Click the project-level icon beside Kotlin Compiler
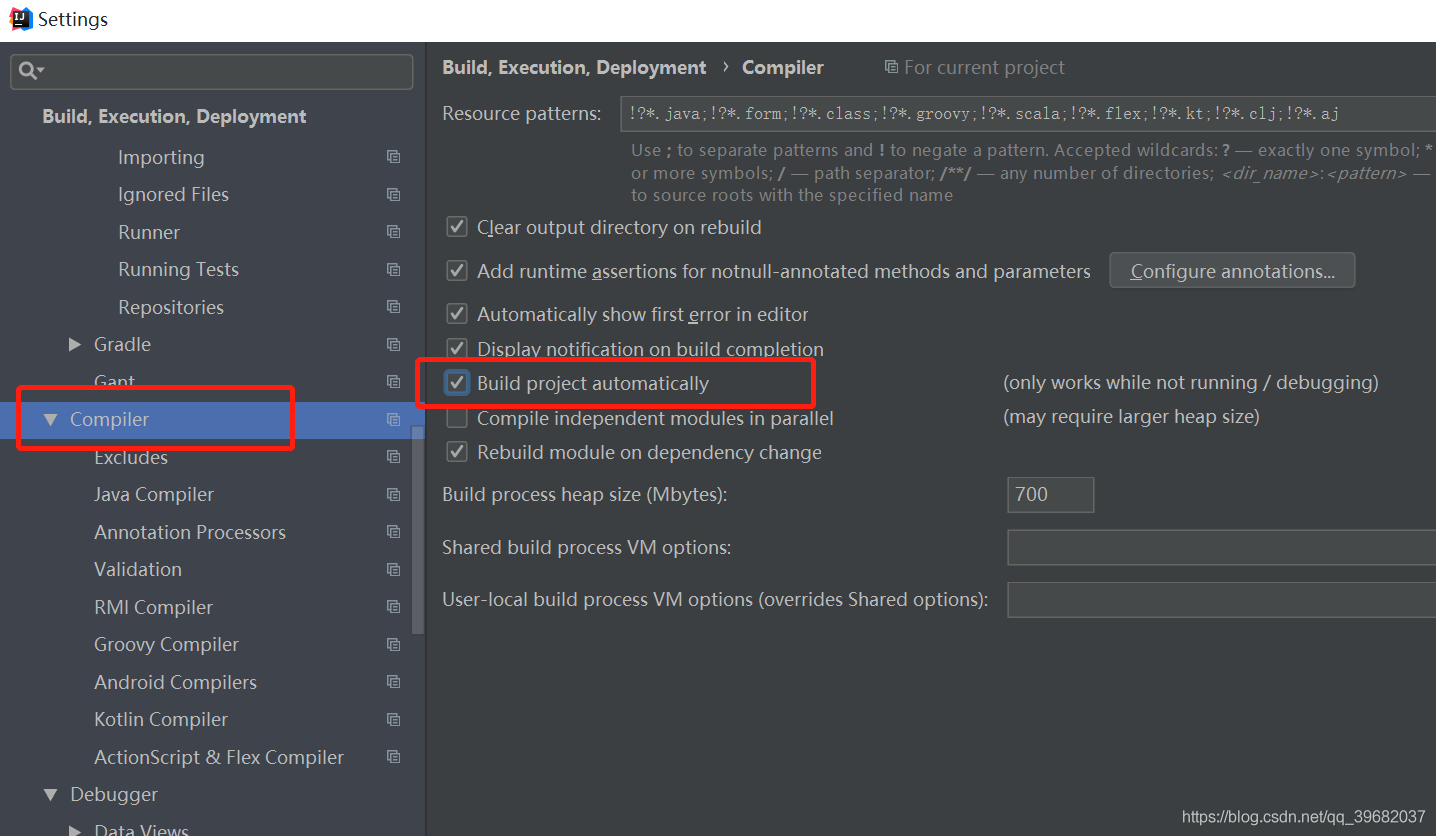Image resolution: width=1436 pixels, height=836 pixels. pos(394,719)
